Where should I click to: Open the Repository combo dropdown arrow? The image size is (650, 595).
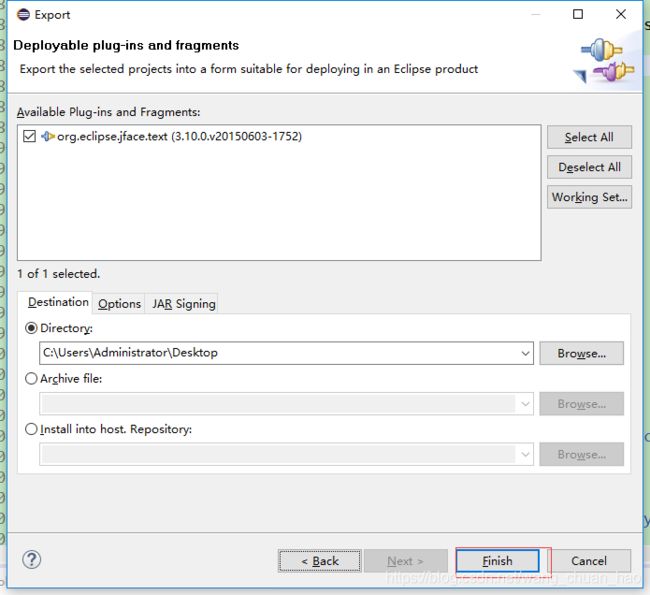pos(525,454)
